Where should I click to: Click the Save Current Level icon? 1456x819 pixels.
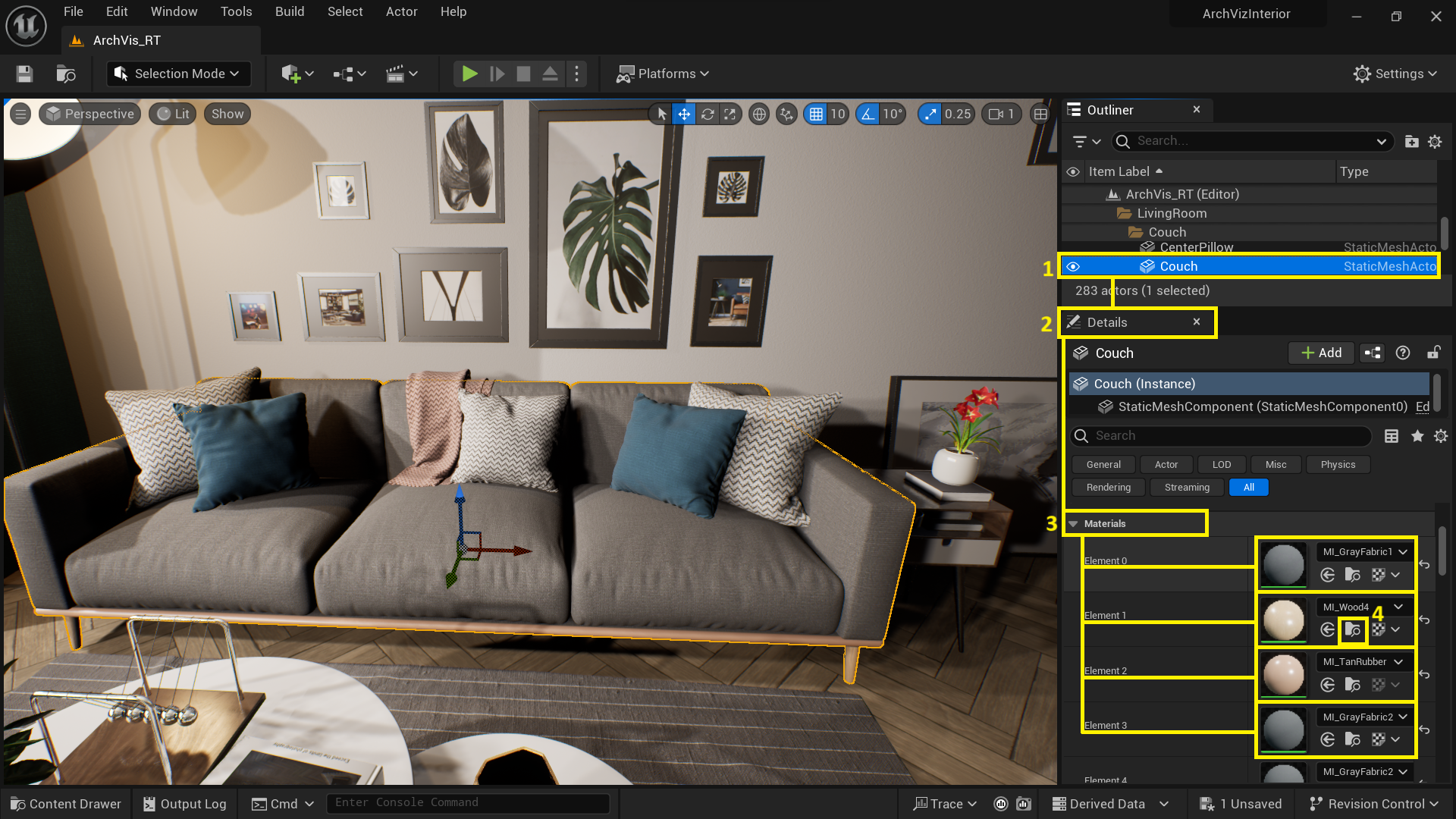[24, 74]
